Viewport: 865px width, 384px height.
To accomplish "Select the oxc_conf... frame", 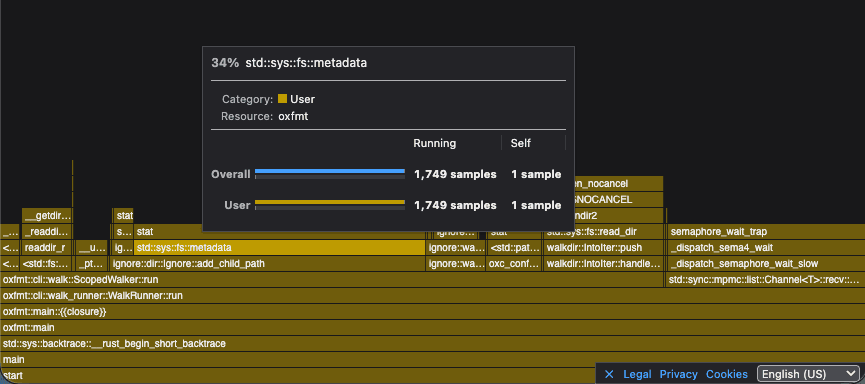I will click(515, 264).
